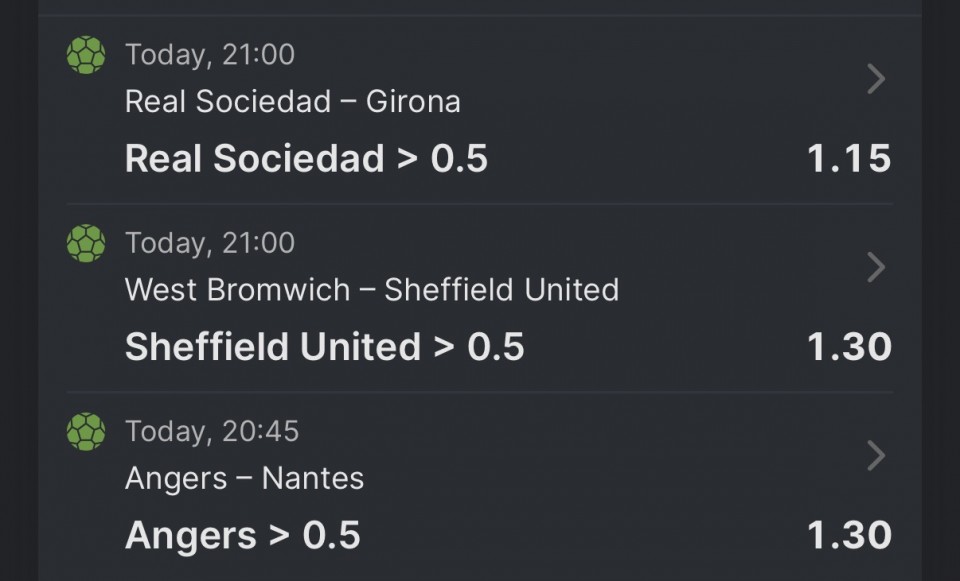Image resolution: width=960 pixels, height=581 pixels.
Task: Click the soccer ball icon beside West Bromwich match
Action: (x=86, y=243)
